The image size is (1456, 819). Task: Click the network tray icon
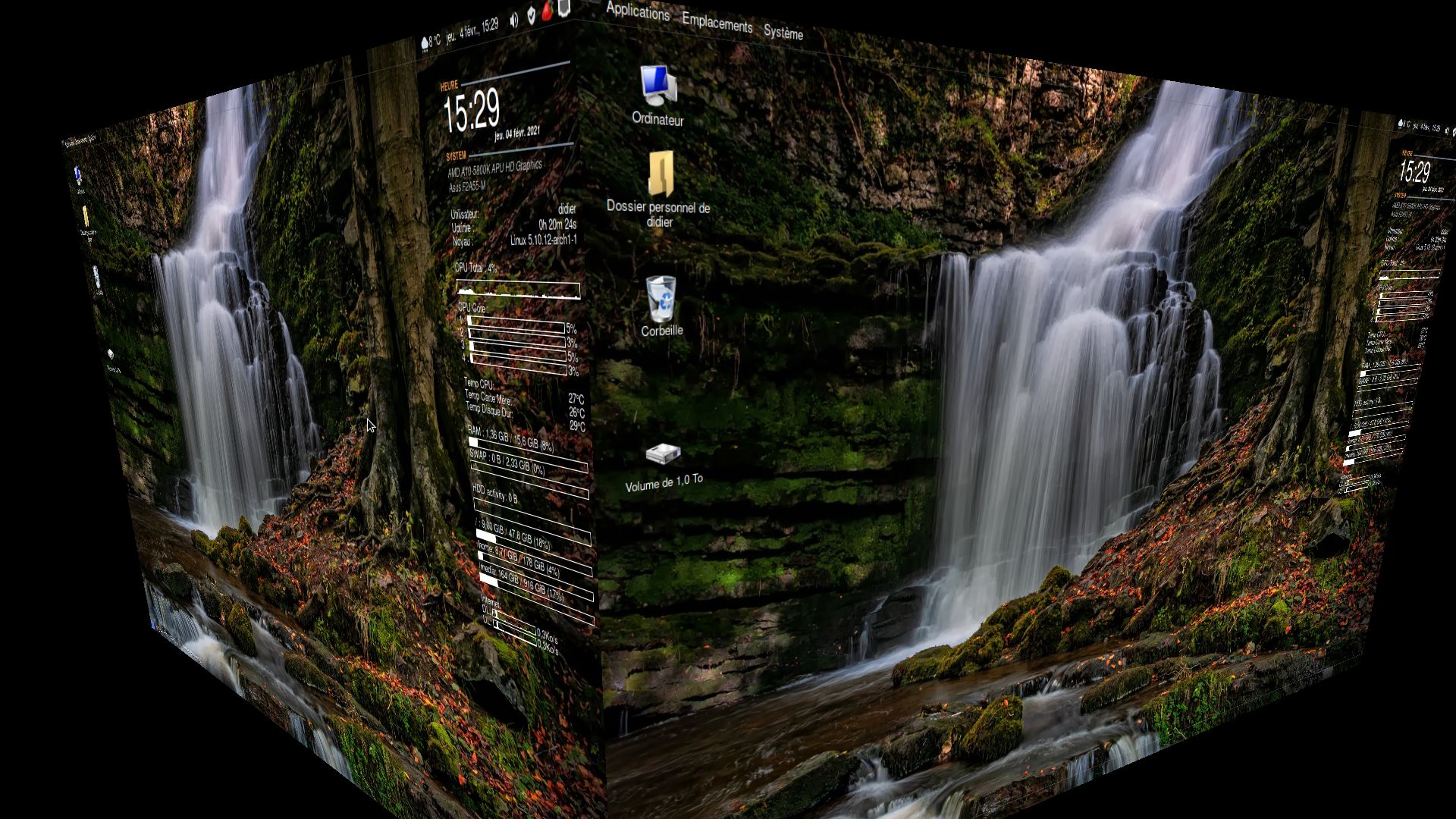(x=563, y=8)
